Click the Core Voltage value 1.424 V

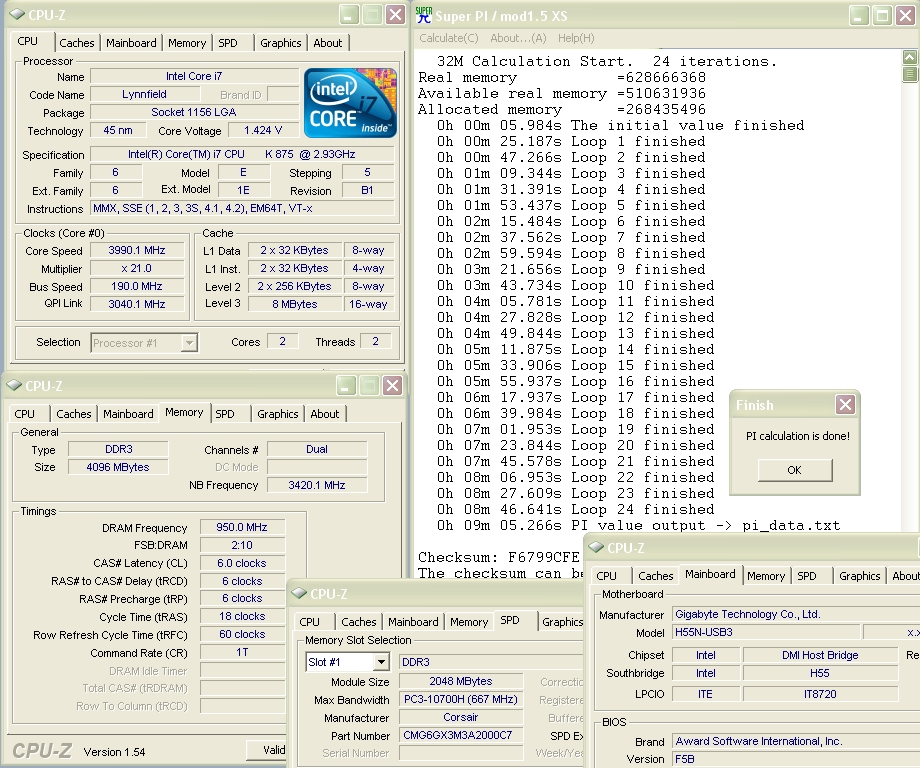point(263,130)
